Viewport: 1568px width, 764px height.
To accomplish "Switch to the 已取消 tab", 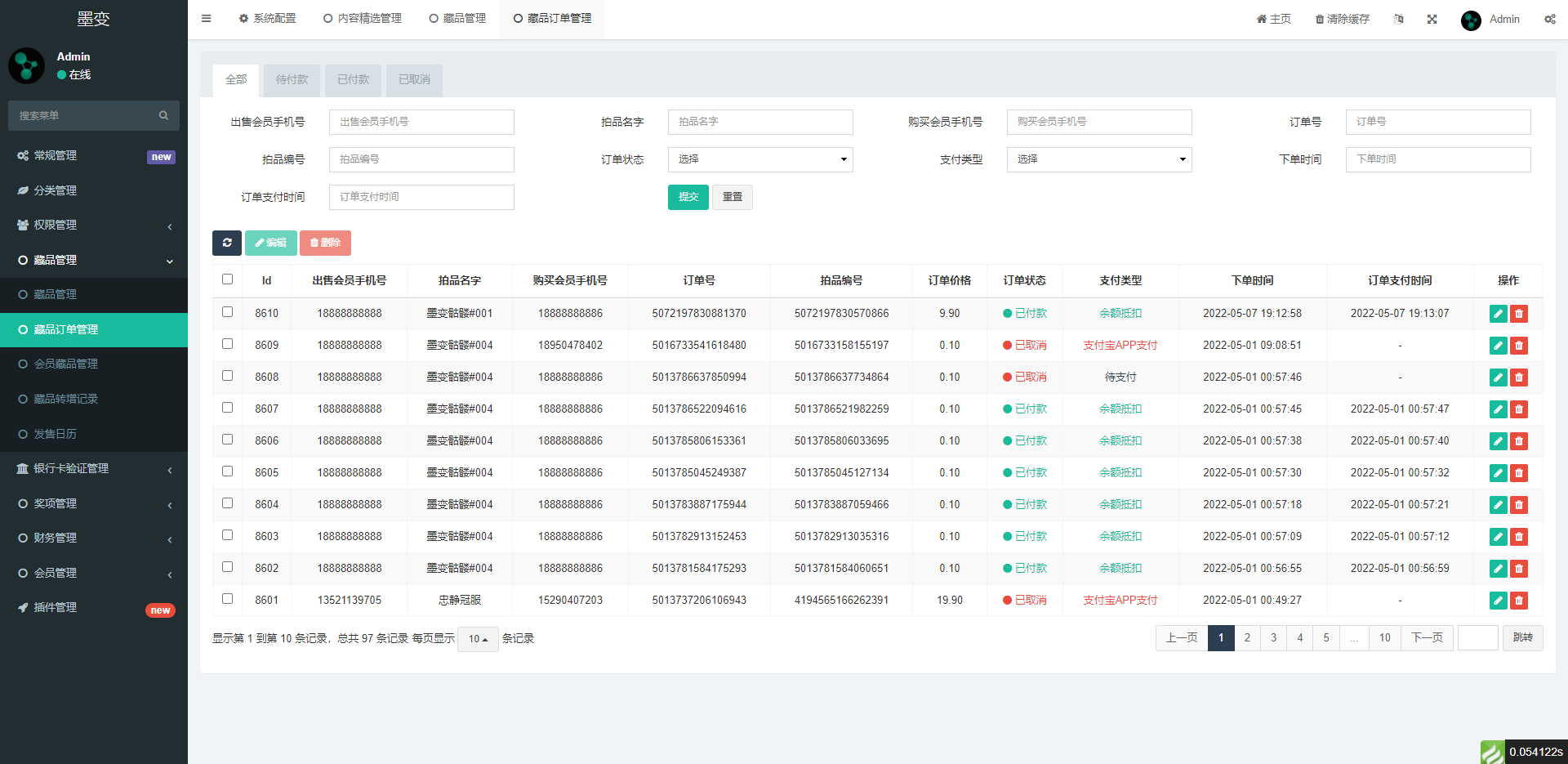I will 414,80.
